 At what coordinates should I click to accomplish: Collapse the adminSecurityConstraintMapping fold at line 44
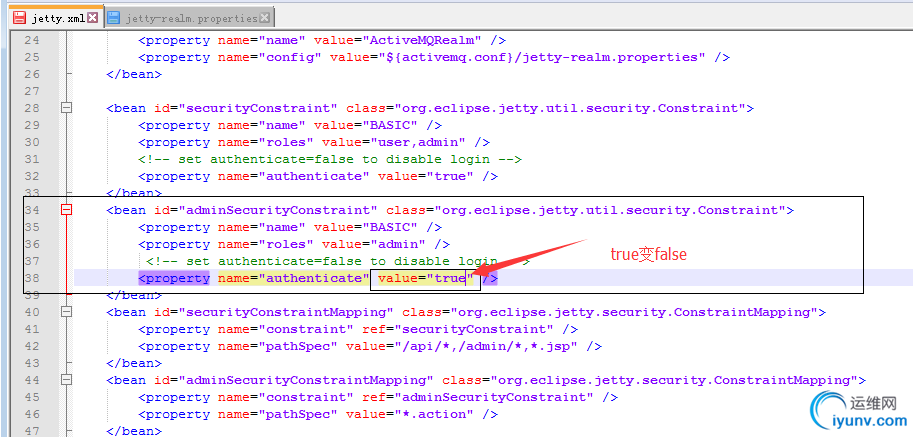click(x=67, y=380)
